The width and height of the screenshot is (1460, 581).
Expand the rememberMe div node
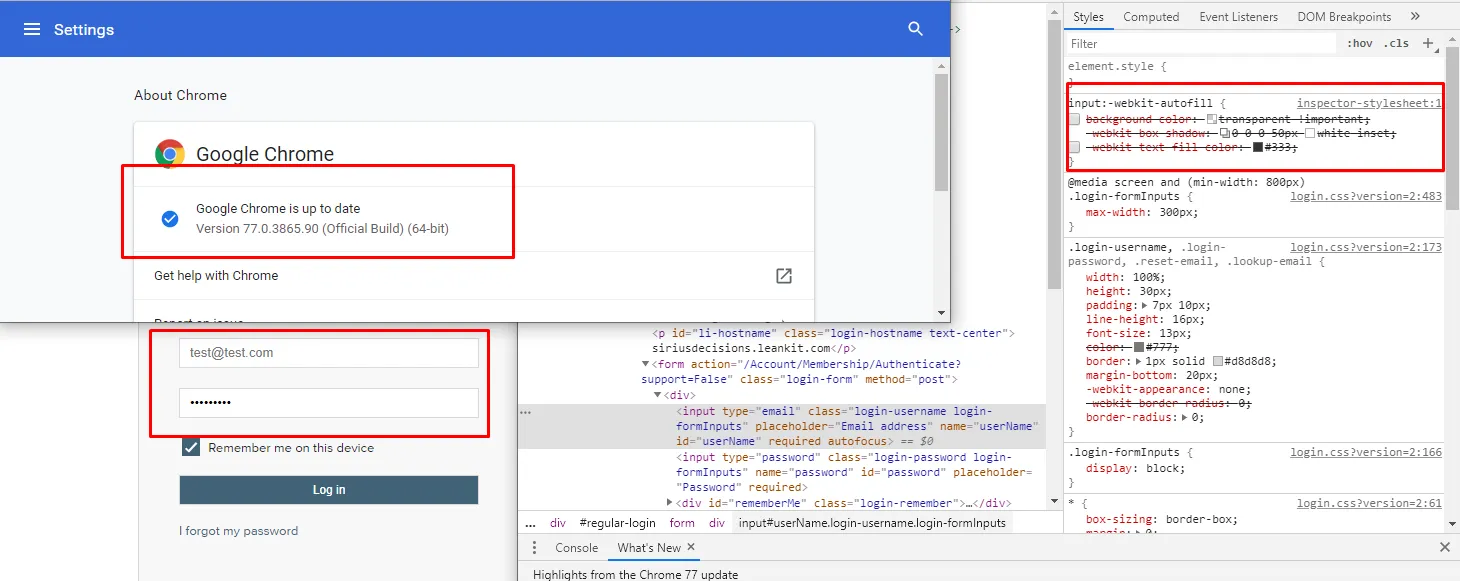(670, 502)
